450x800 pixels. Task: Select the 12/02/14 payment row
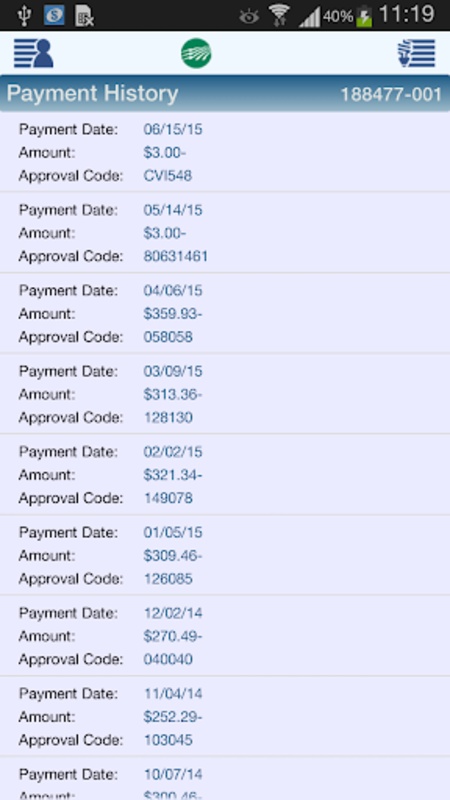pyautogui.click(x=225, y=636)
